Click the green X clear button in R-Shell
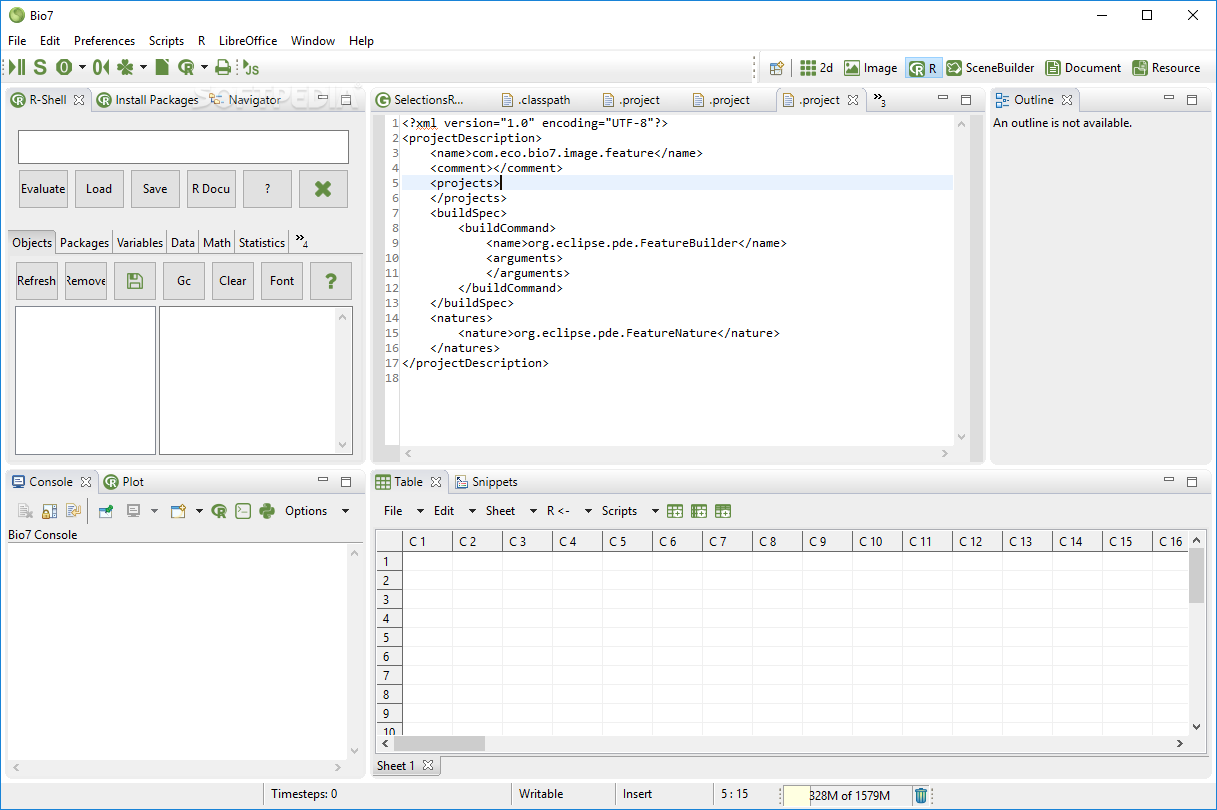 (x=323, y=189)
